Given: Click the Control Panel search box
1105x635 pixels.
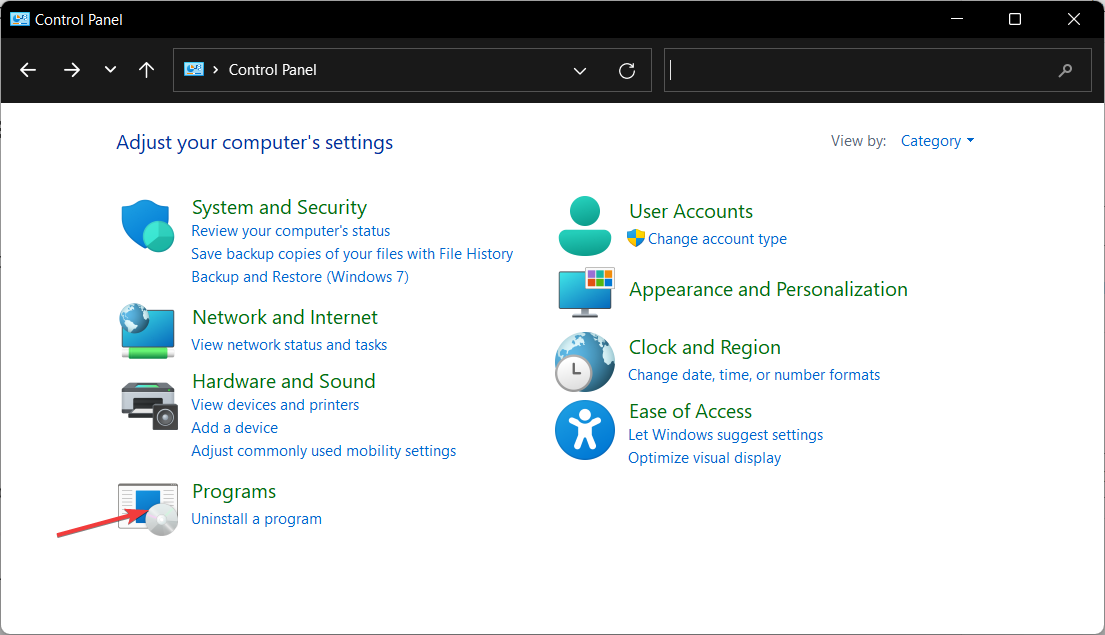Looking at the screenshot, I should [x=860, y=70].
